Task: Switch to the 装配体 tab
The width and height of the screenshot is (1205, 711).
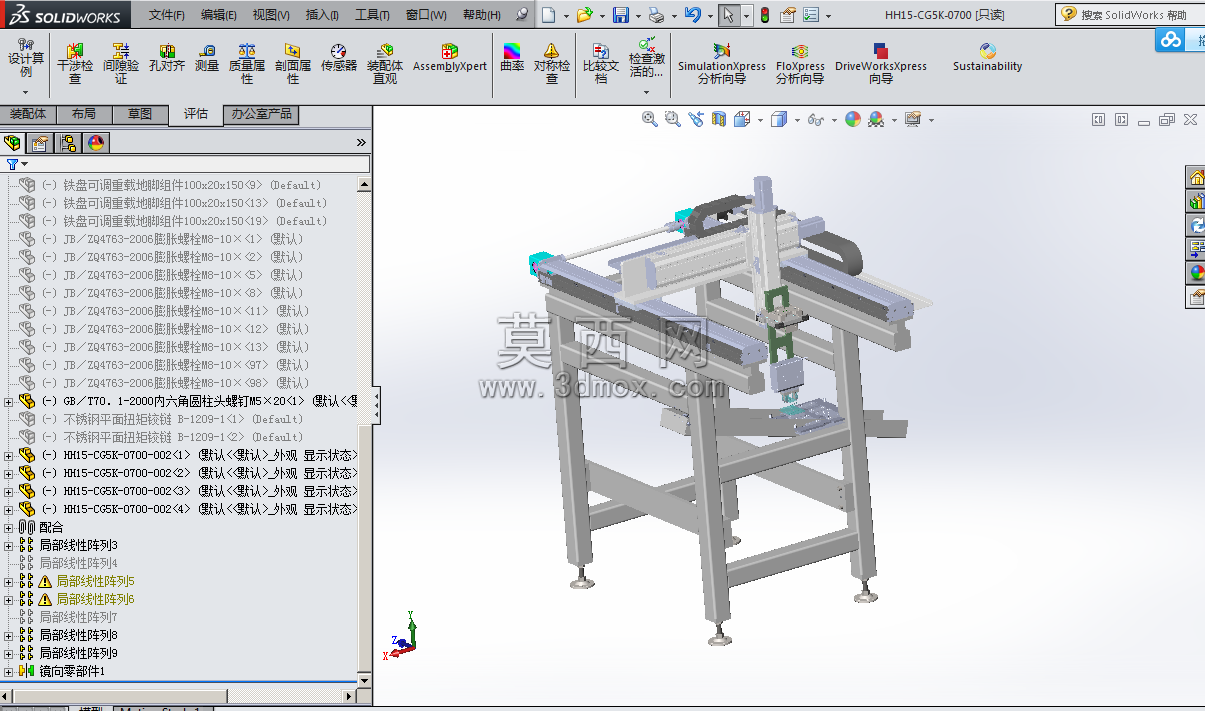Action: [x=28, y=114]
